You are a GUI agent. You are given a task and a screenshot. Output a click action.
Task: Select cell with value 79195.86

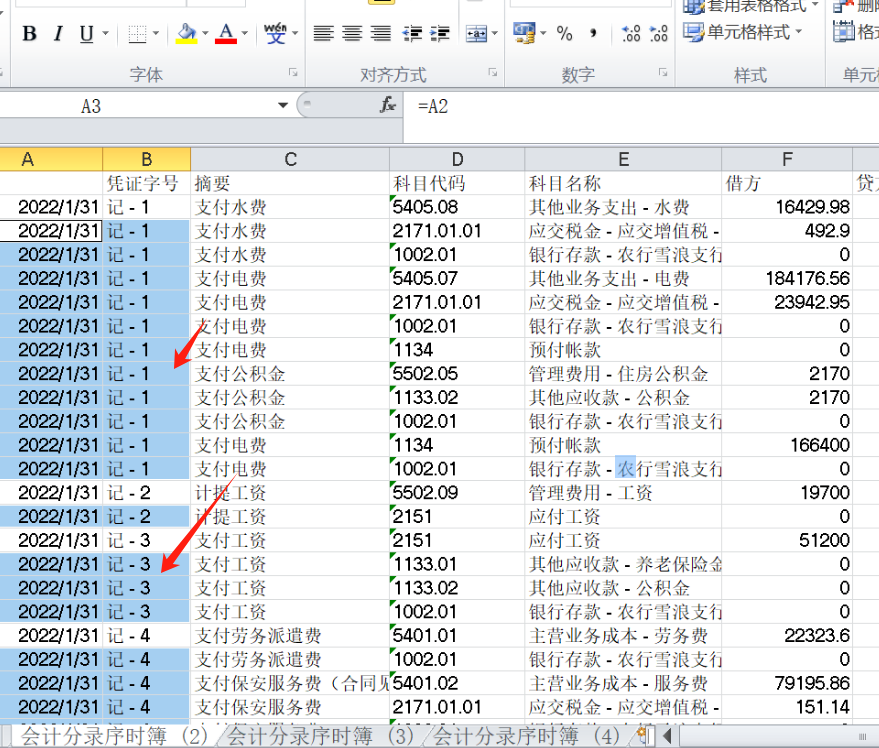(787, 683)
